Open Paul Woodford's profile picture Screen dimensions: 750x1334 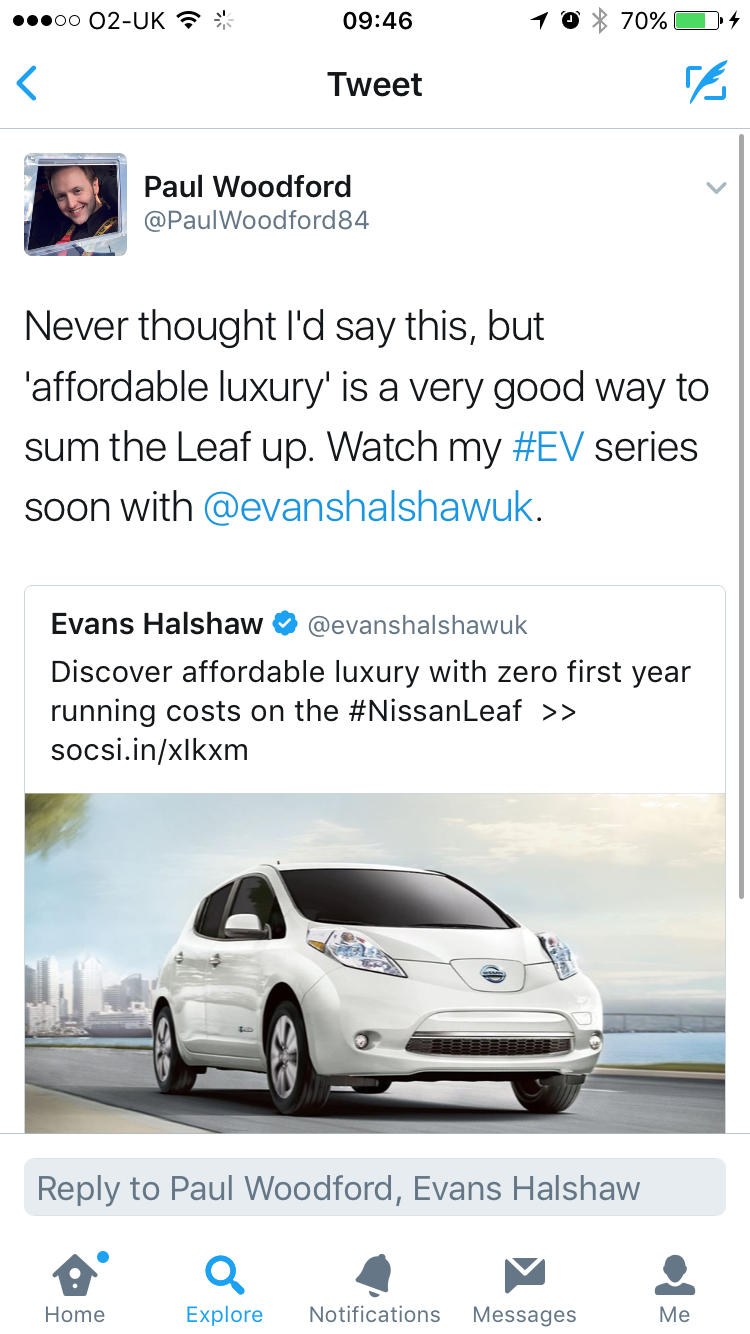pyautogui.click(x=76, y=205)
